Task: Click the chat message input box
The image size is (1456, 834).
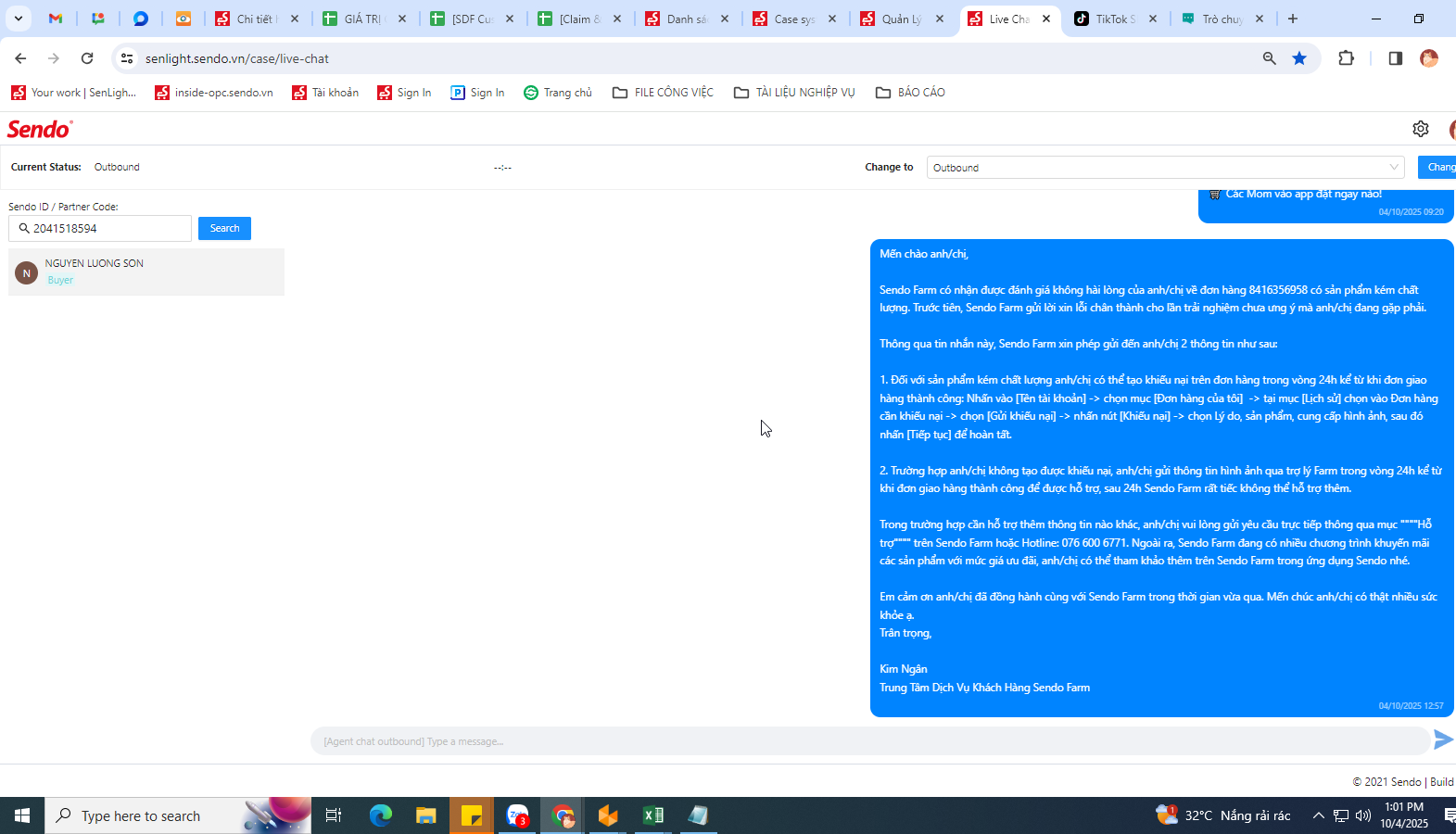Action: pyautogui.click(x=869, y=741)
